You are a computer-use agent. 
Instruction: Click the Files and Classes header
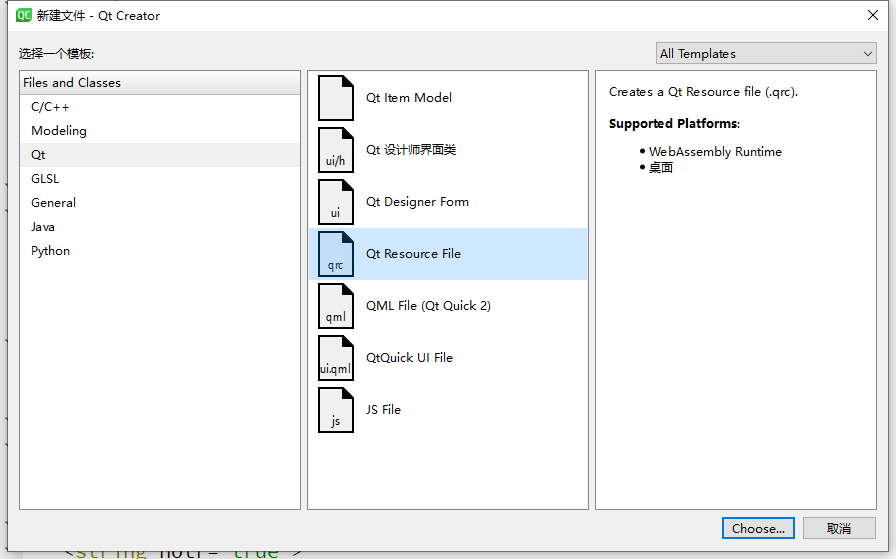click(x=159, y=83)
